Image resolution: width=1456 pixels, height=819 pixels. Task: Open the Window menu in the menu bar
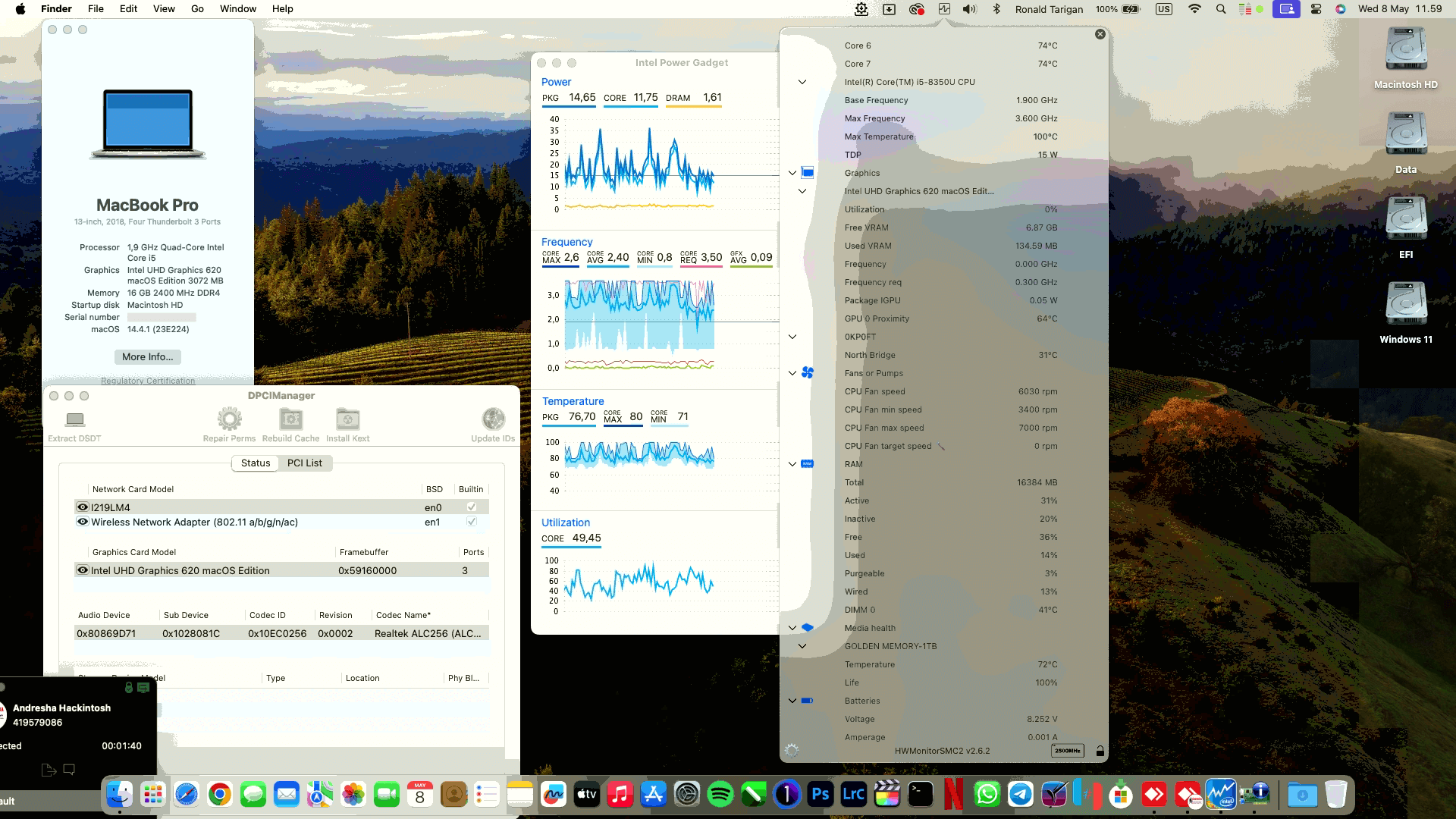click(237, 8)
